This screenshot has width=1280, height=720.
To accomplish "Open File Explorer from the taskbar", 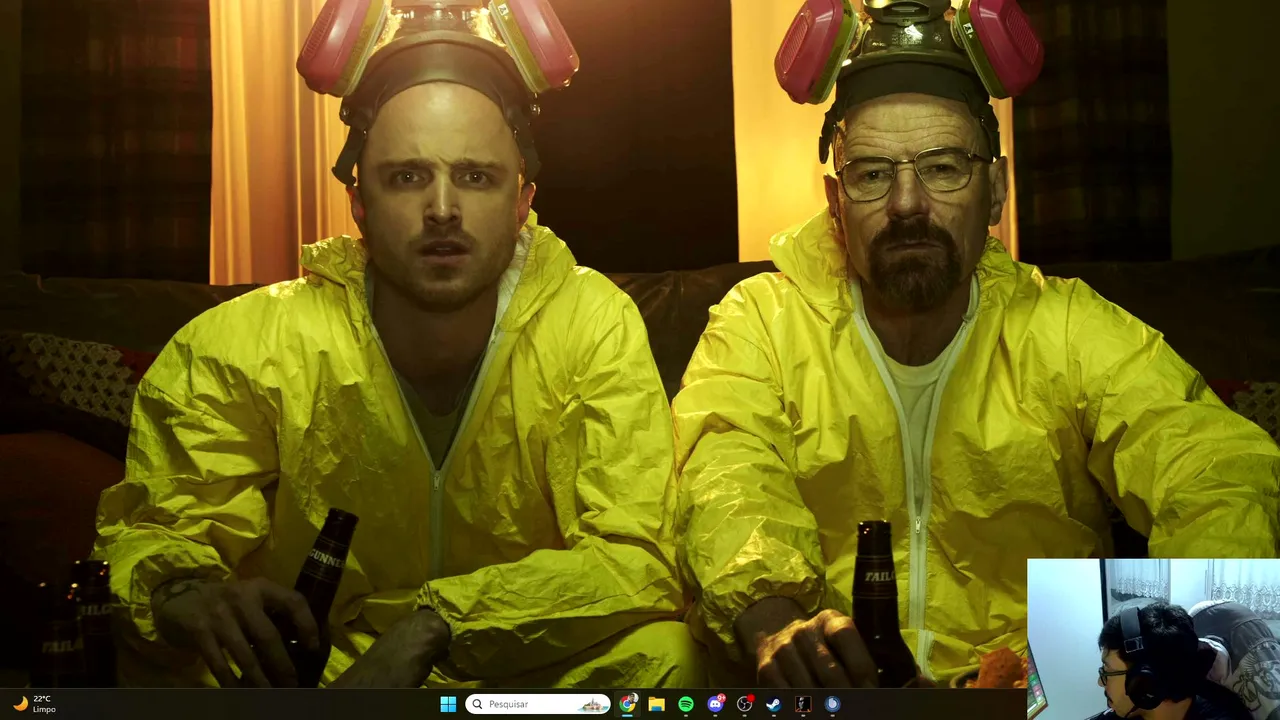I will [656, 704].
